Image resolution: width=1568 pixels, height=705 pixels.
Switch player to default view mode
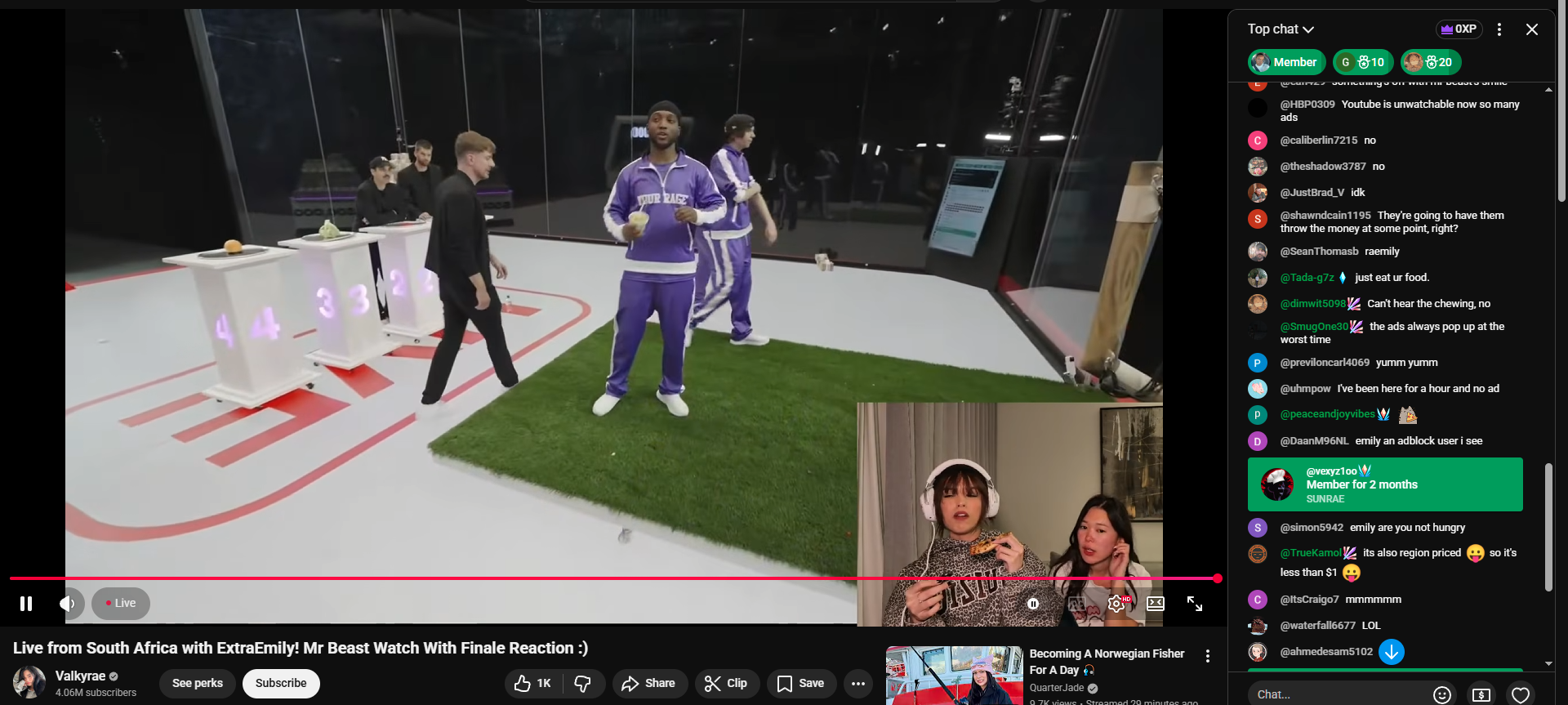point(1156,604)
